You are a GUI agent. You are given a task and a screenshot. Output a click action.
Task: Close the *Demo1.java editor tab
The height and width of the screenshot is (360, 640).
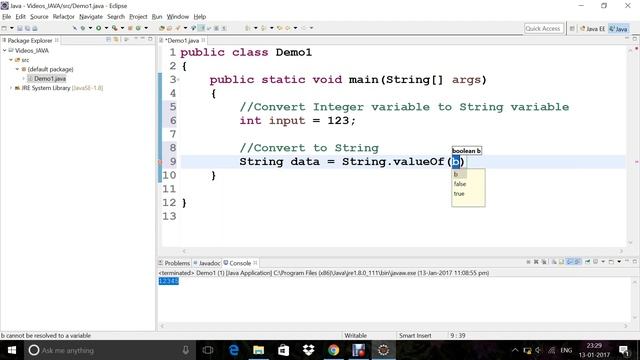[203, 40]
